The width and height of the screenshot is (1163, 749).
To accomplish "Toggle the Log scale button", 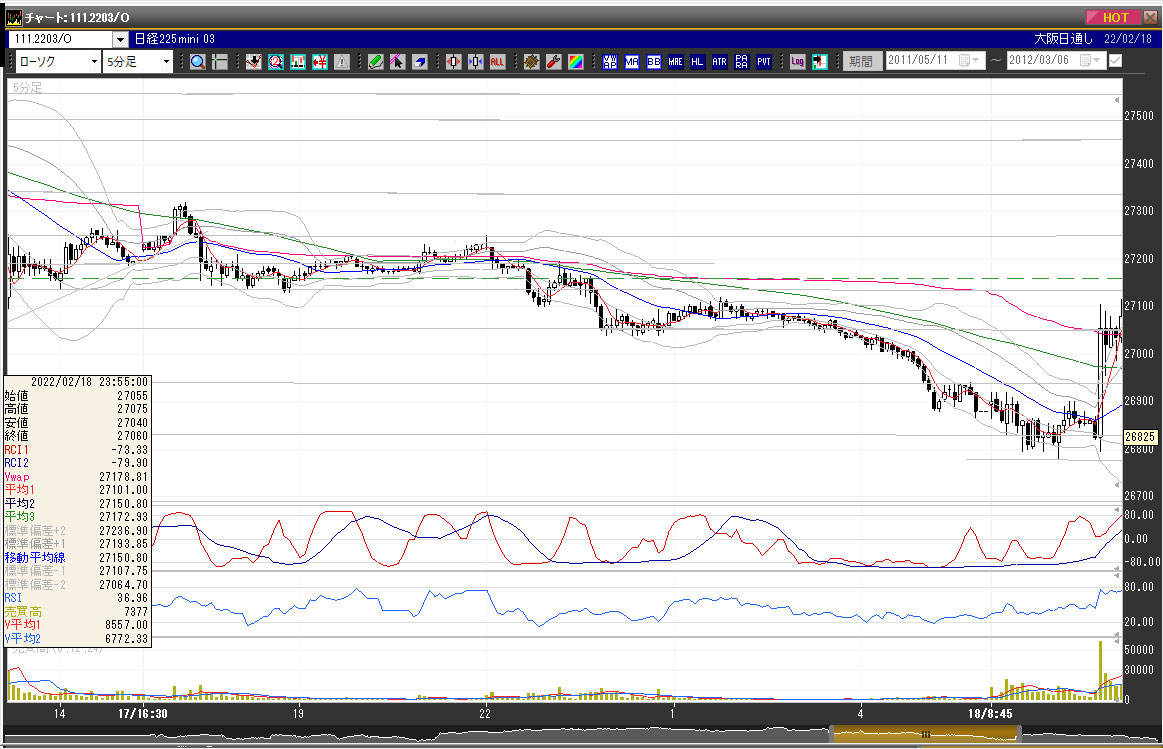I will pos(797,62).
